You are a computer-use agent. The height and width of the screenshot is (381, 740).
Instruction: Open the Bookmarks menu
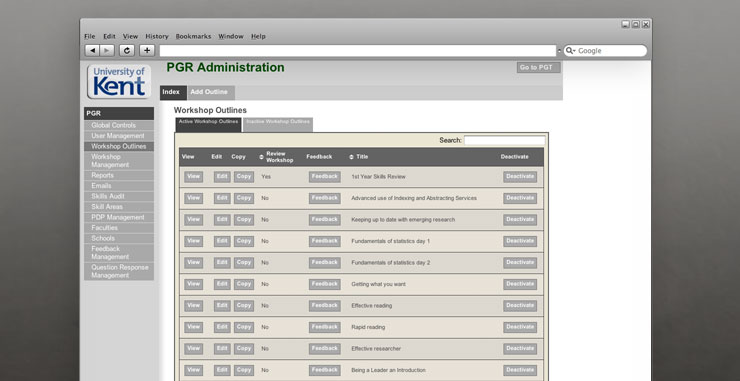tap(193, 36)
